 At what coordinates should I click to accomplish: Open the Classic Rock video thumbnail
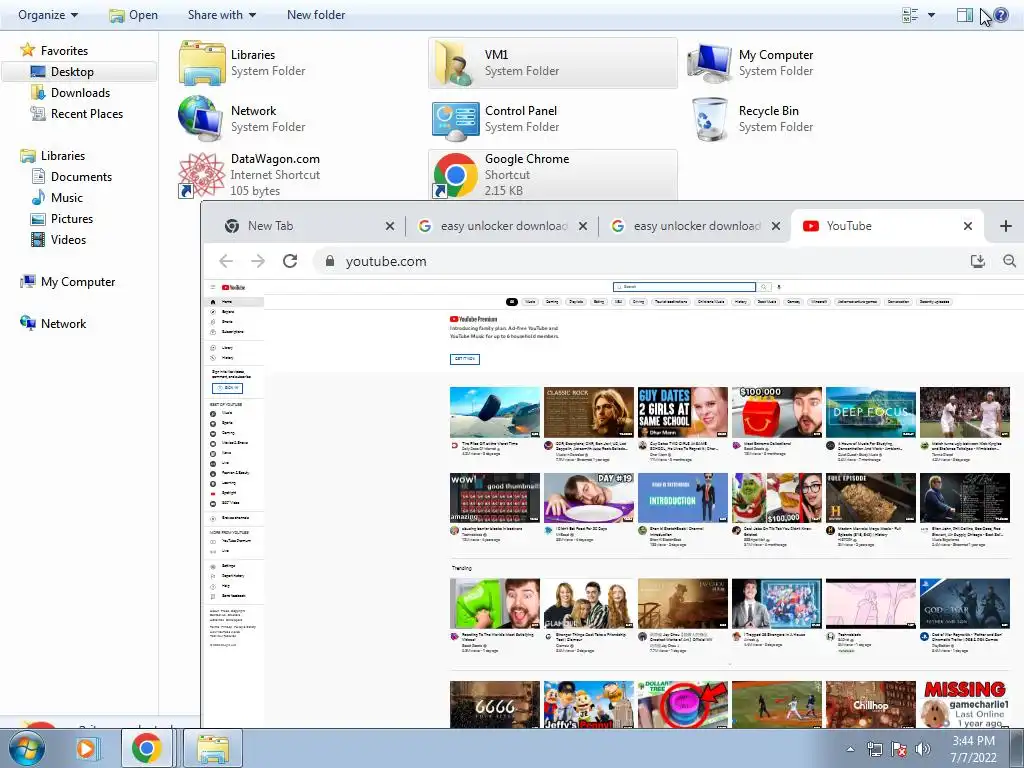588,412
